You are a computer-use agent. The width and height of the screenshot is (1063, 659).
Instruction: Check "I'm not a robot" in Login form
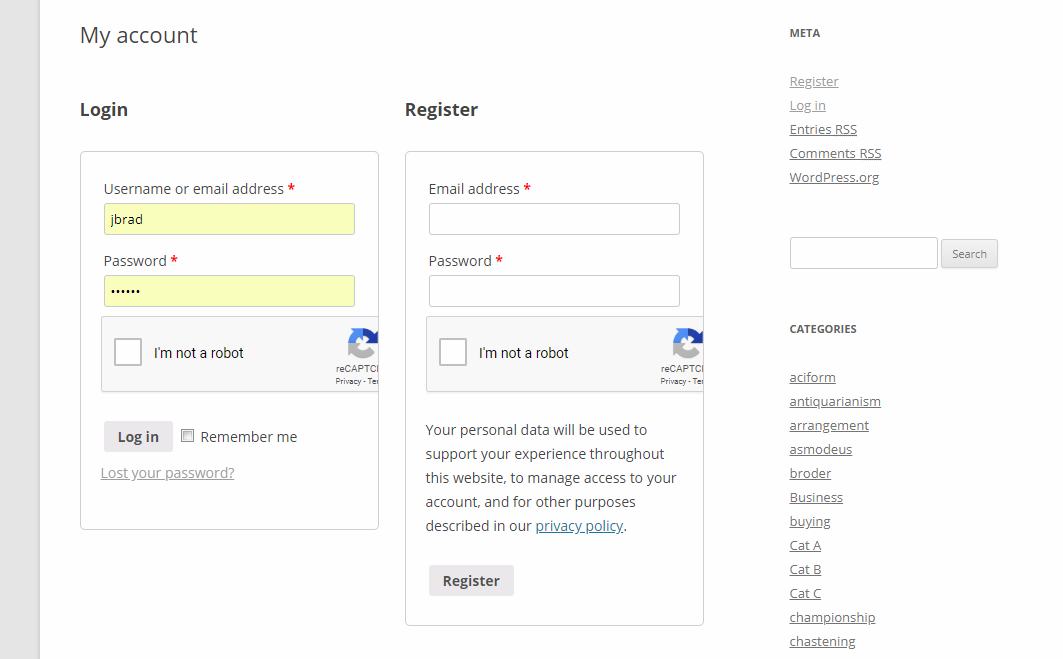pos(127,353)
